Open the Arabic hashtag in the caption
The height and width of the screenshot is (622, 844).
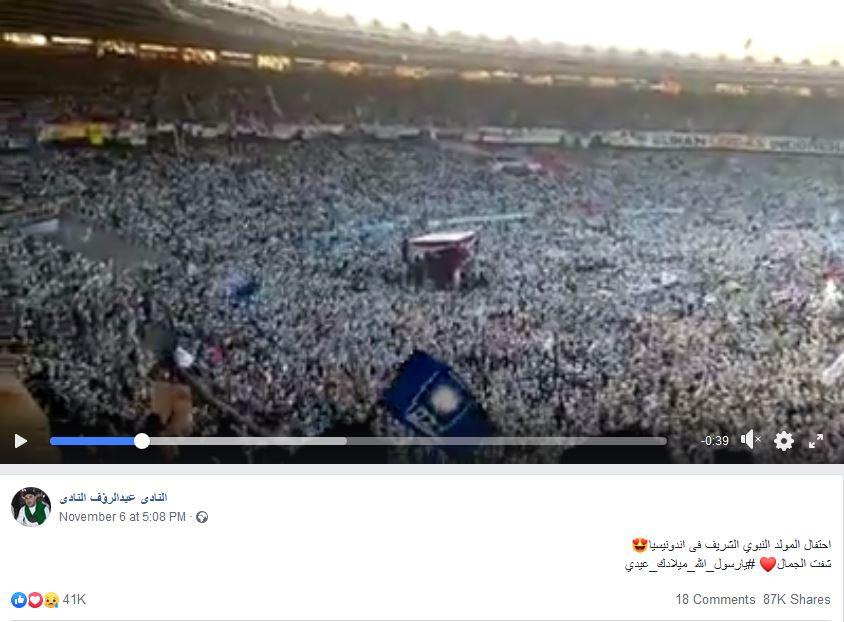pyautogui.click(x=691, y=564)
